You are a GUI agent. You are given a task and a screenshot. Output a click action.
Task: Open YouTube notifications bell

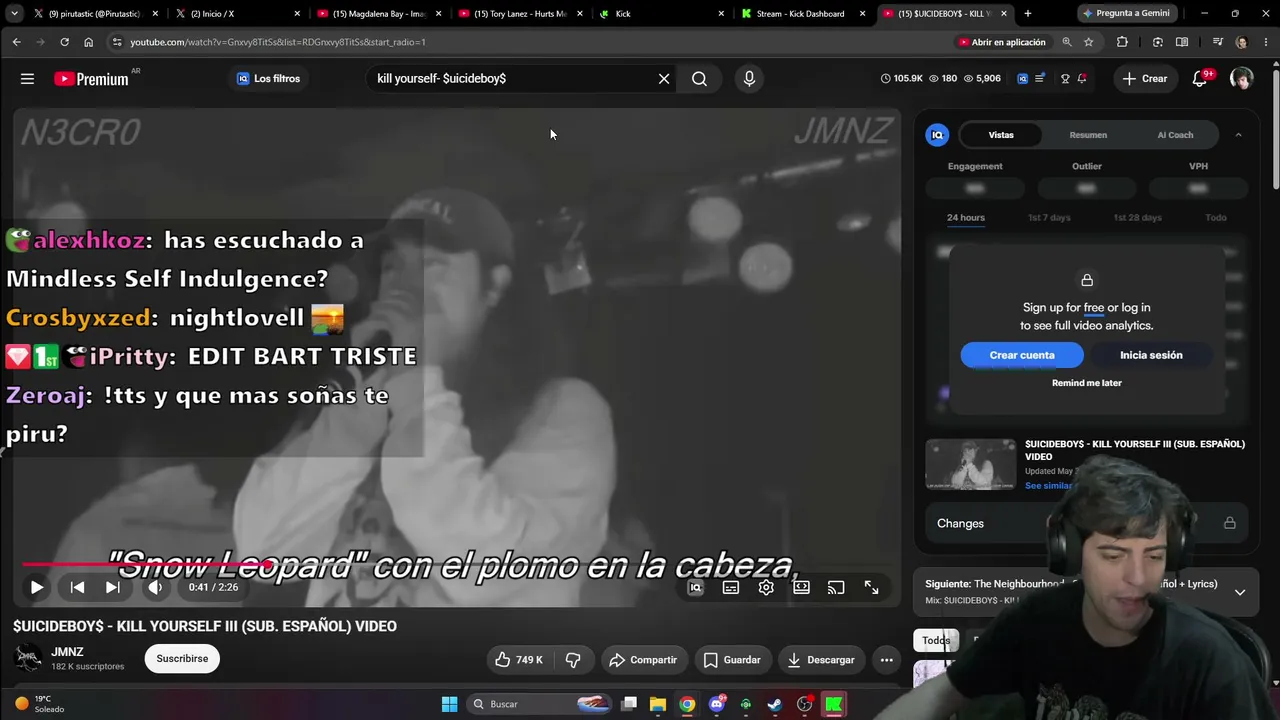[1200, 79]
